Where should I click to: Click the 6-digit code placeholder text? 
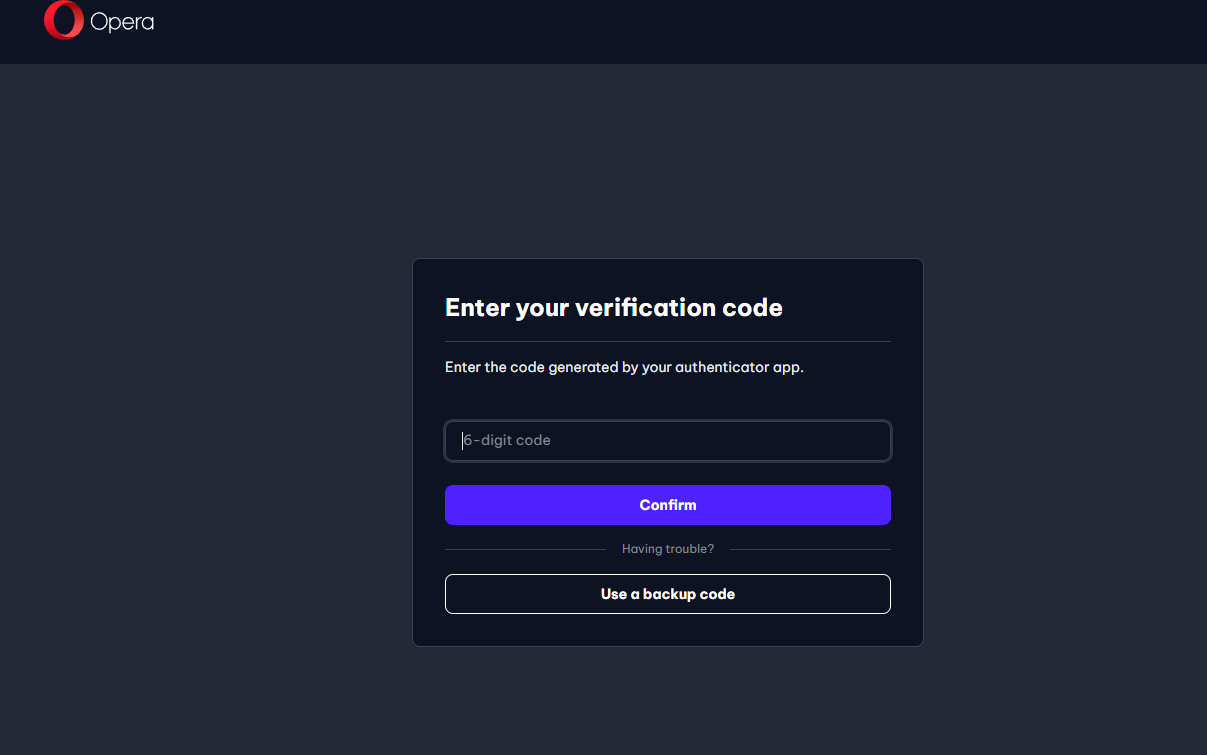(x=507, y=440)
